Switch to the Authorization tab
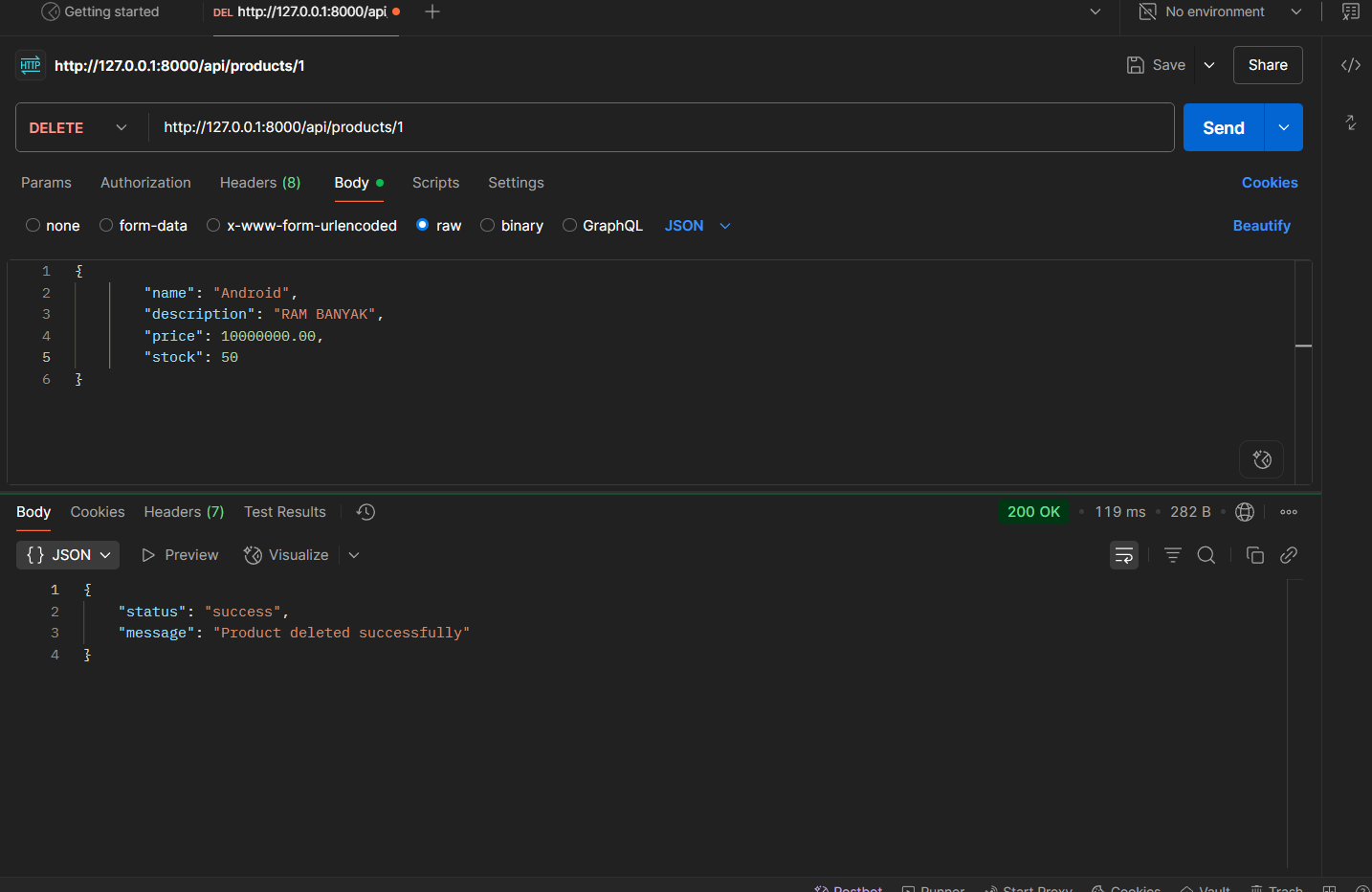1372x892 pixels. (x=145, y=183)
